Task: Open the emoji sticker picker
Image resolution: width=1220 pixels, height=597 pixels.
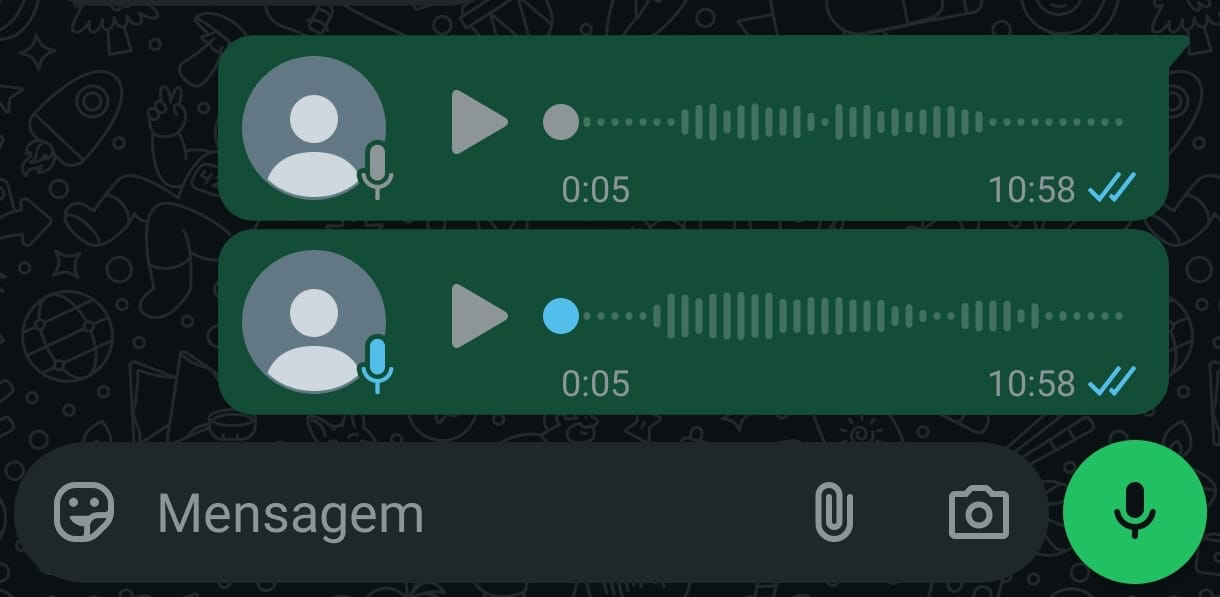Action: coord(84,512)
